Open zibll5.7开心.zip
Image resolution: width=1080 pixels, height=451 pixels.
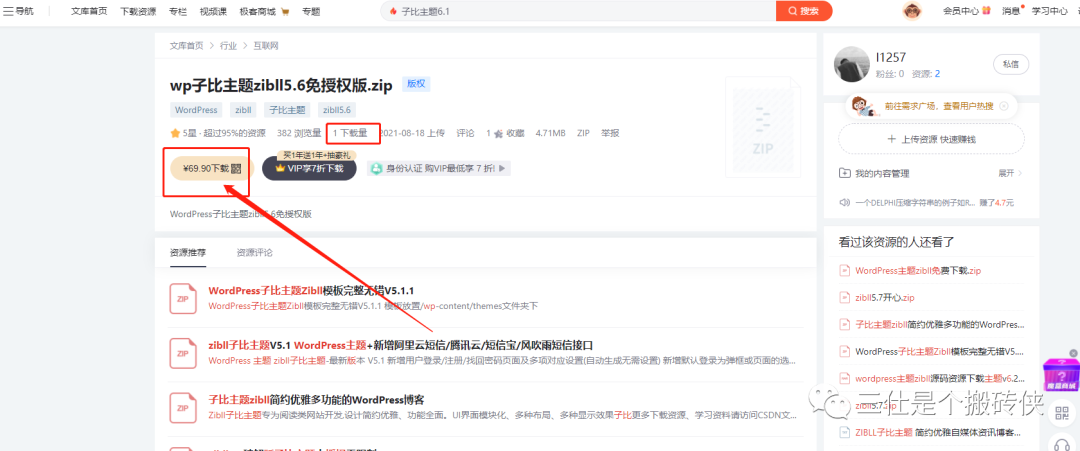point(885,297)
